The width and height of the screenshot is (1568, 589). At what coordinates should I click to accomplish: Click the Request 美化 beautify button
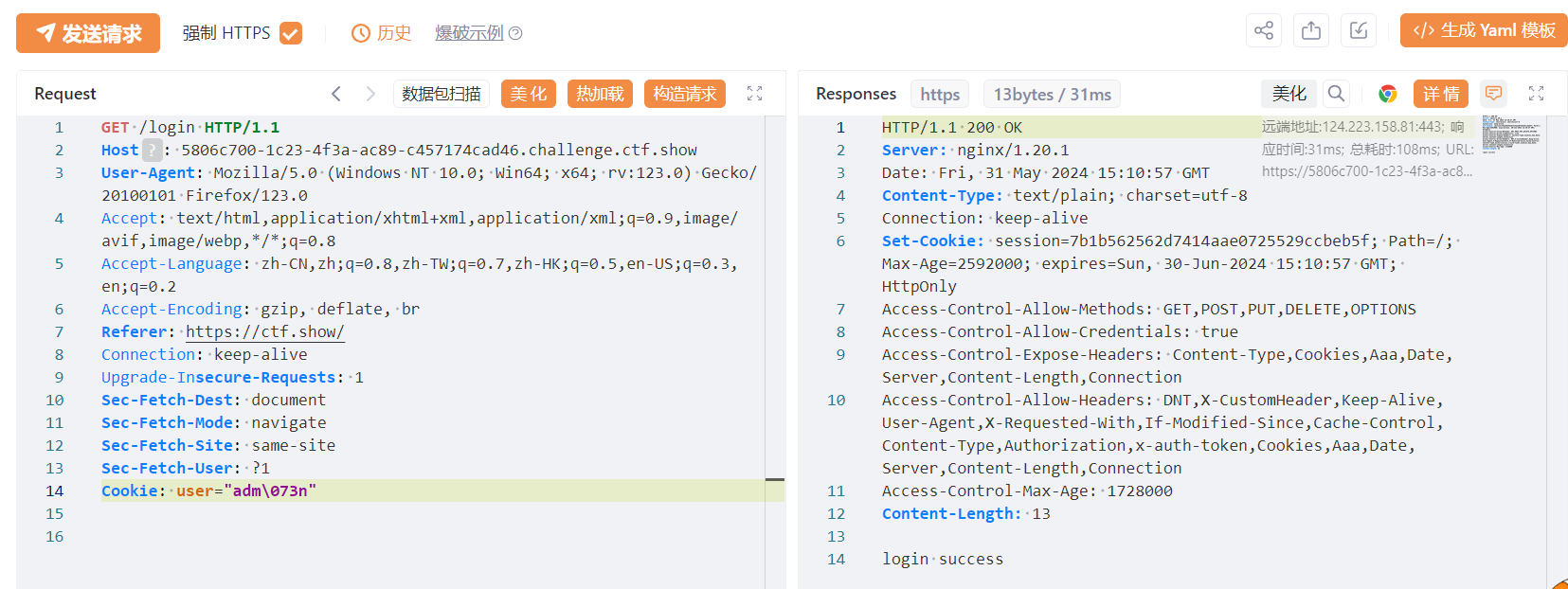pos(529,94)
